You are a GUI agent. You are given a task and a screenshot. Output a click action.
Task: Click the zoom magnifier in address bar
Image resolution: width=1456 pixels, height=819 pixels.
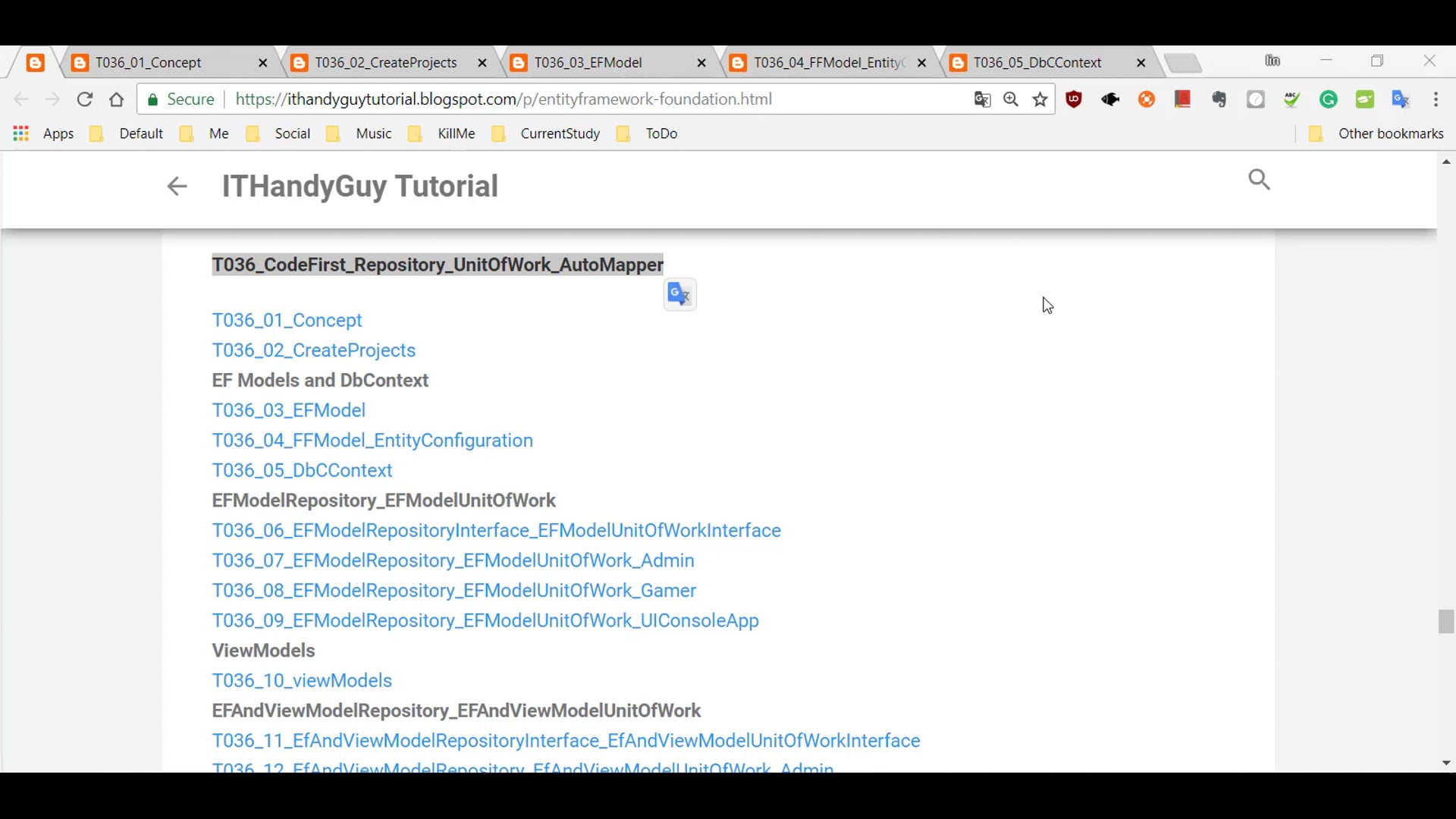coord(1011,99)
